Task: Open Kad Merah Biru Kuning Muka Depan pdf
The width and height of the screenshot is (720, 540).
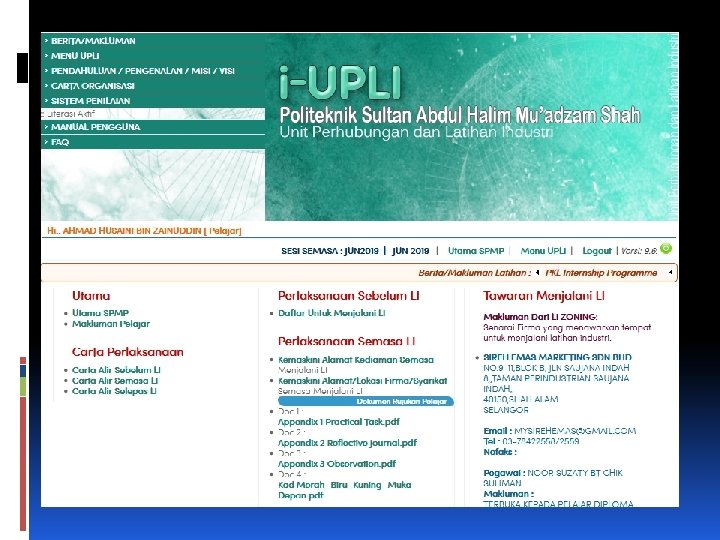Action: coord(344,490)
